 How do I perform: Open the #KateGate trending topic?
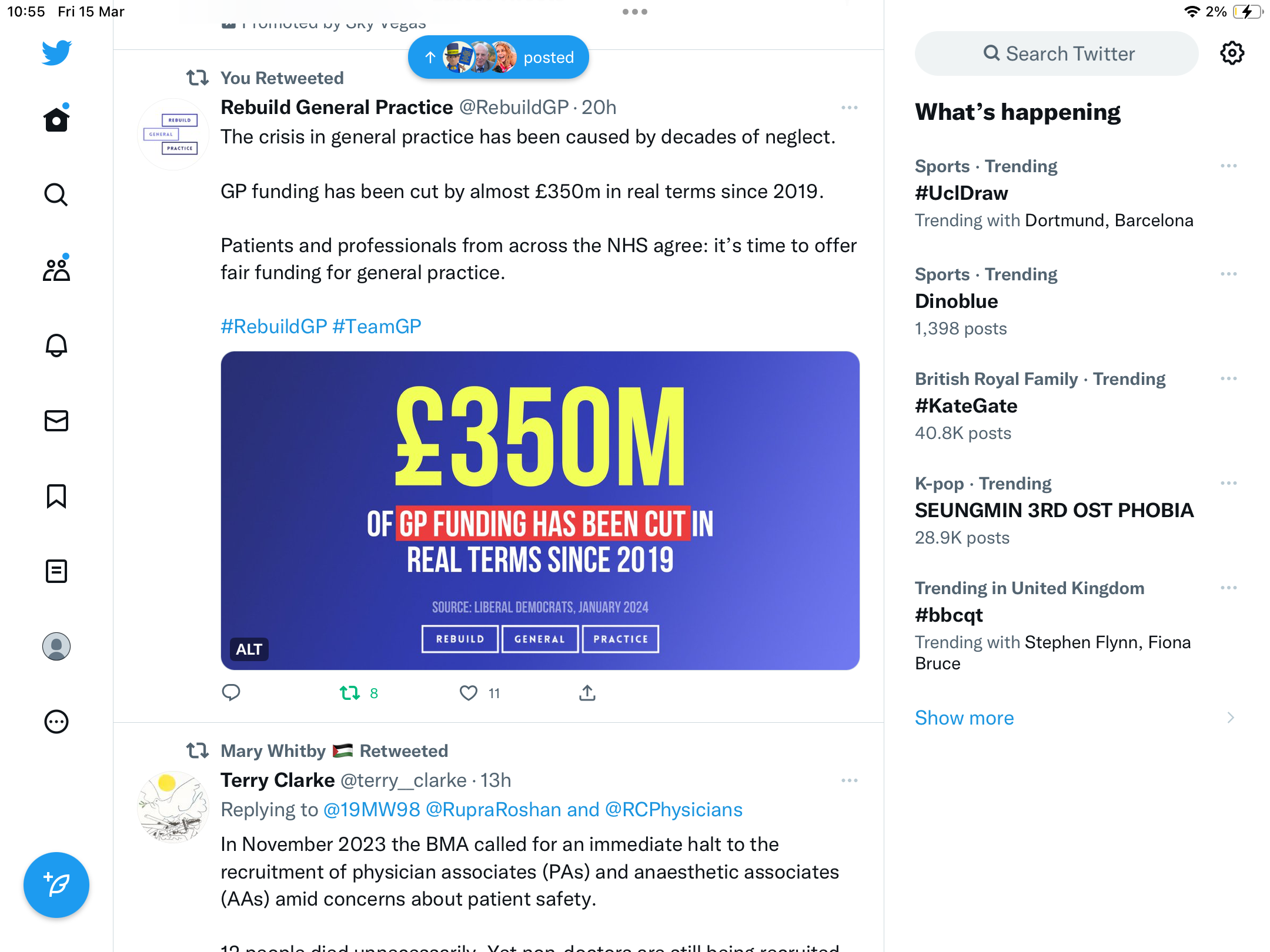coord(966,405)
